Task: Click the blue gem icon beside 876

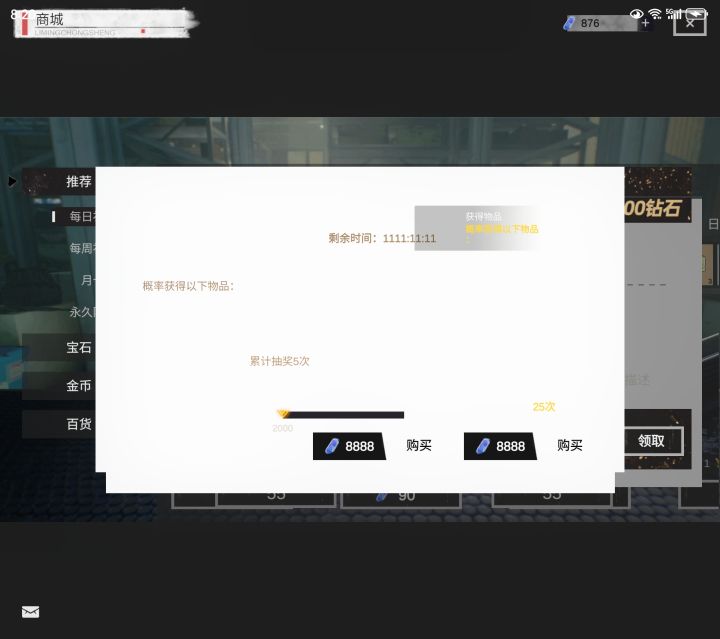Action: (x=569, y=23)
